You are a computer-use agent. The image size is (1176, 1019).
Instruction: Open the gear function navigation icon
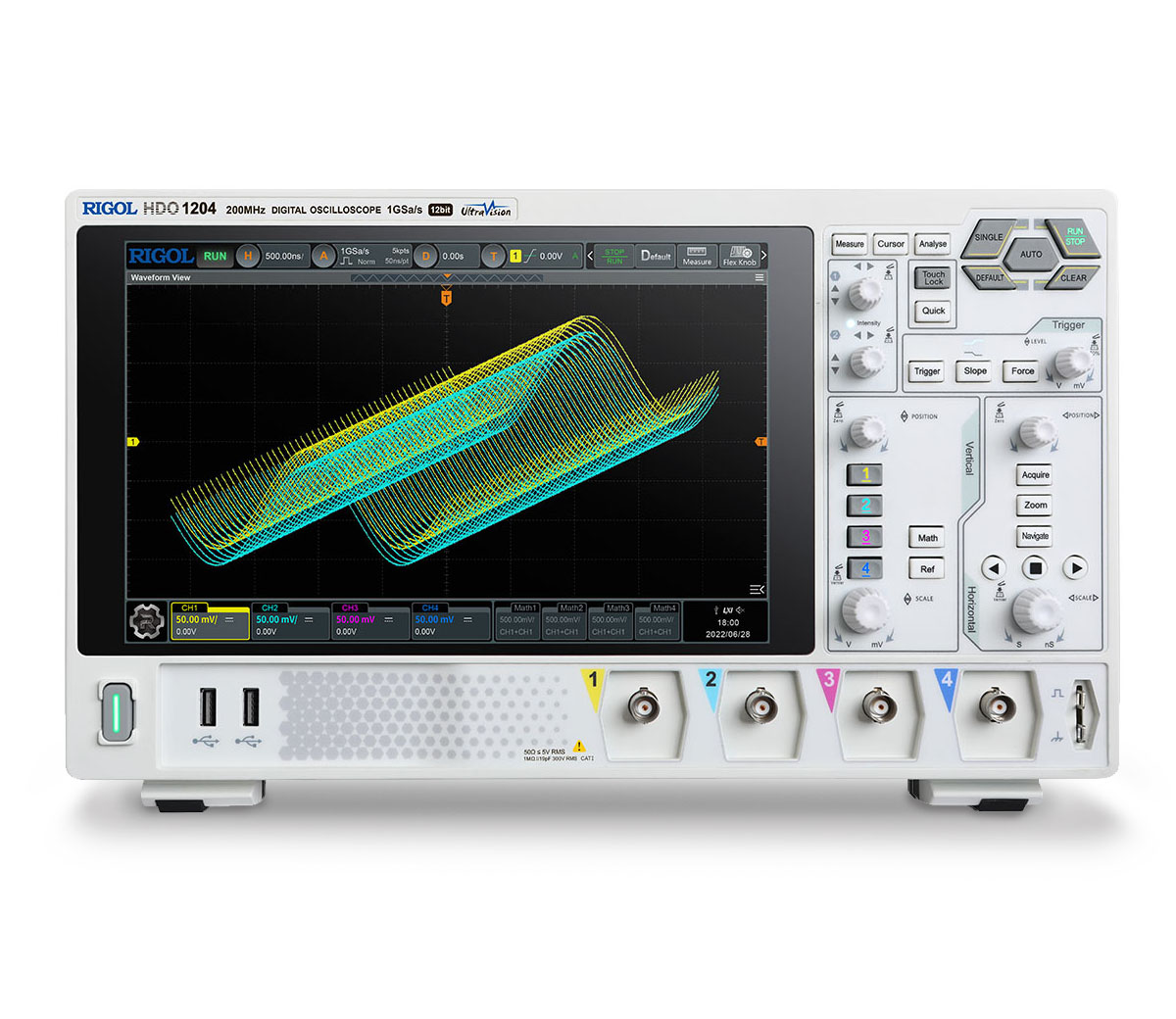pos(147,621)
